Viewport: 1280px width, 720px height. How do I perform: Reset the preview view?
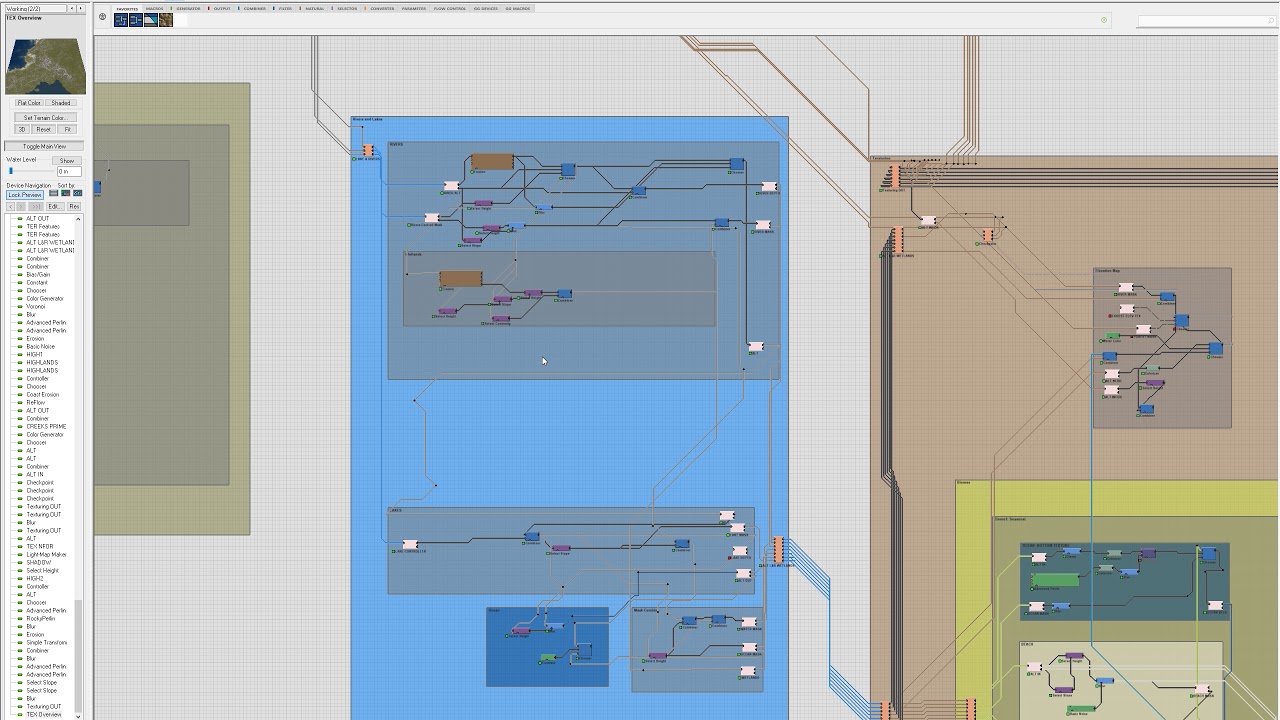pyautogui.click(x=43, y=129)
